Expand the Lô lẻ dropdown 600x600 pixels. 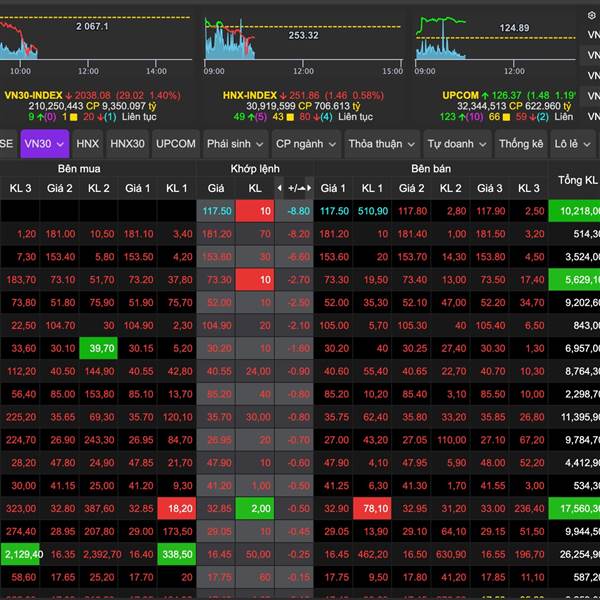tap(572, 144)
